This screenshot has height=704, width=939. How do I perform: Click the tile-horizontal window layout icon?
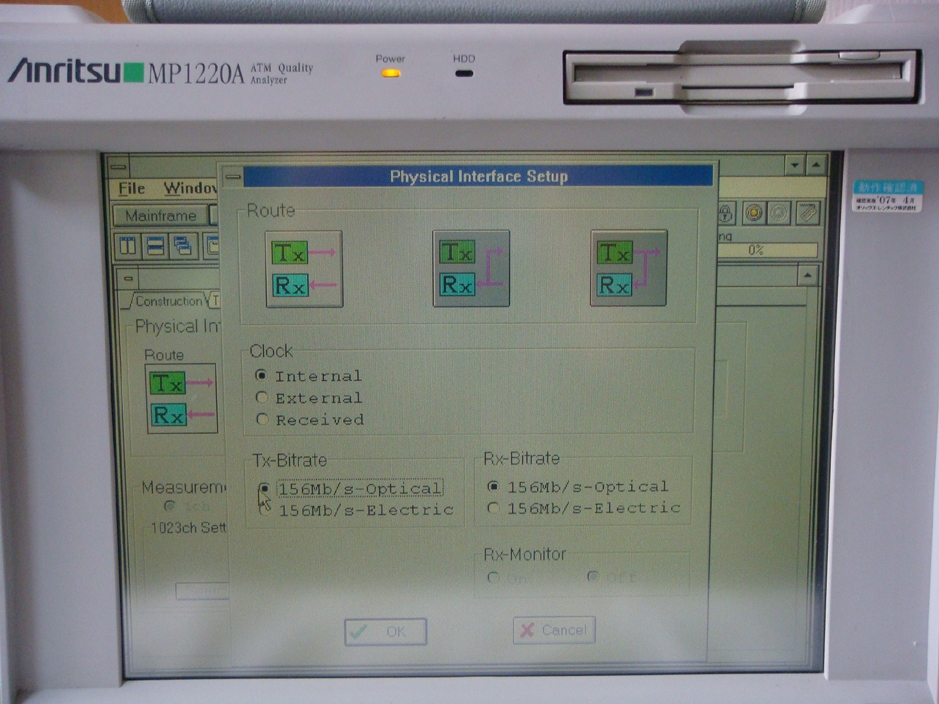point(155,245)
